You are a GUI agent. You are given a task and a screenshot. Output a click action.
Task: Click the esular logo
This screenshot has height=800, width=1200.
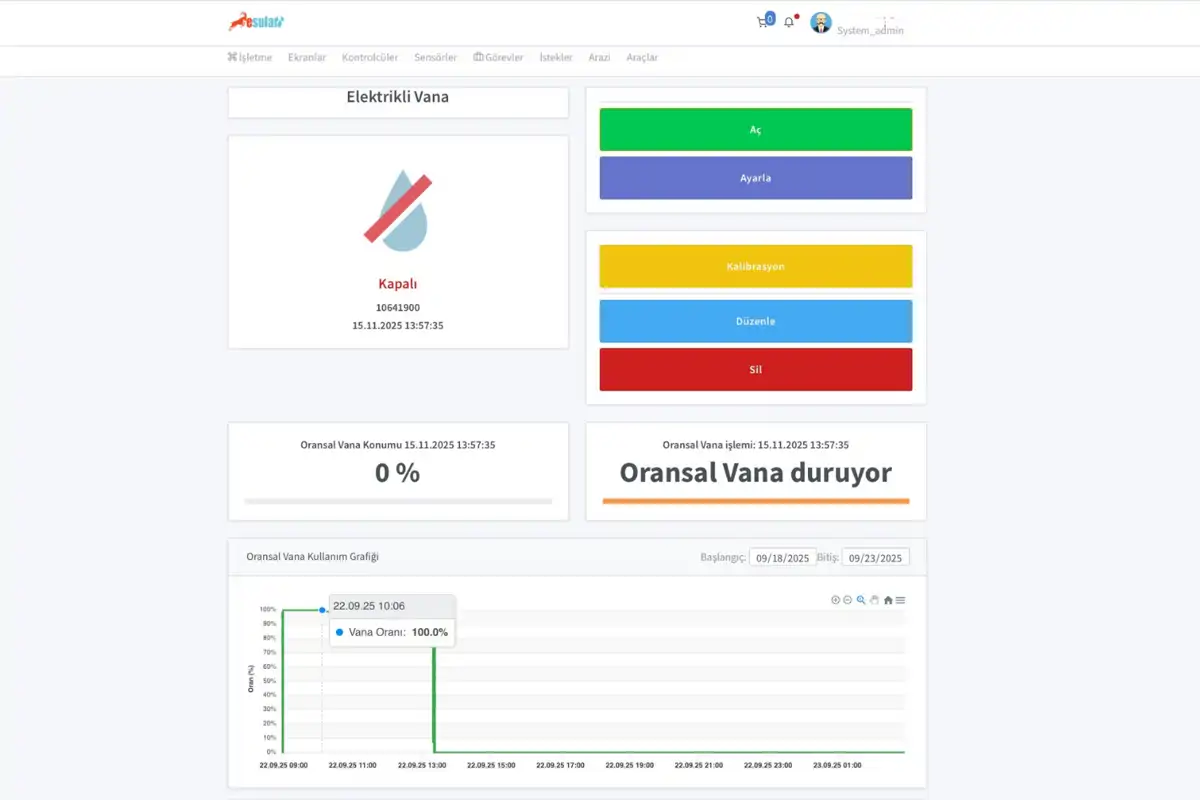[x=256, y=22]
